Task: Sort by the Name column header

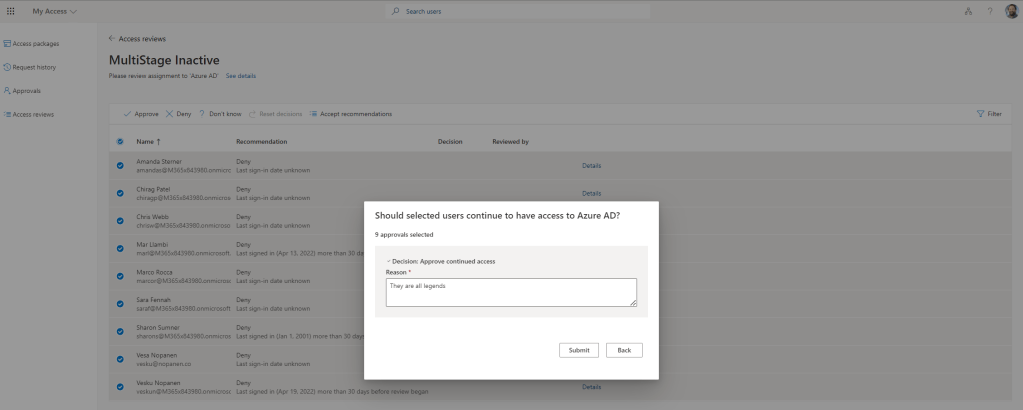Action: (x=148, y=142)
